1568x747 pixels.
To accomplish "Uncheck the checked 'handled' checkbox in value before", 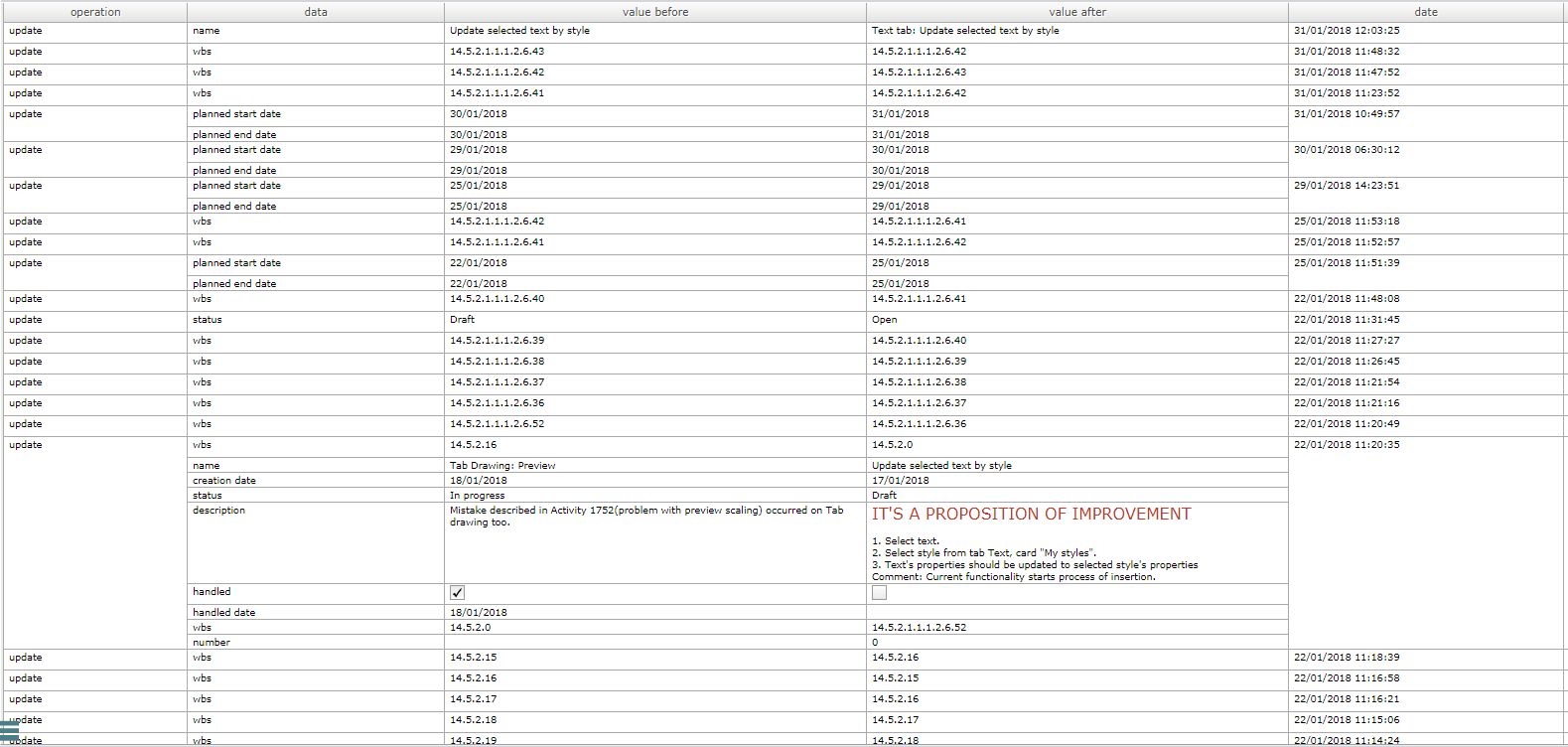I will (x=457, y=592).
